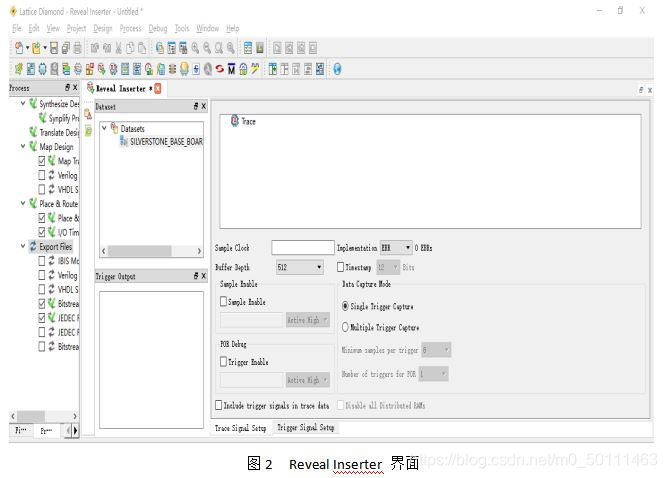Click the Undo toolbar icon
Viewport: 667px width, 478px height.
(95, 48)
